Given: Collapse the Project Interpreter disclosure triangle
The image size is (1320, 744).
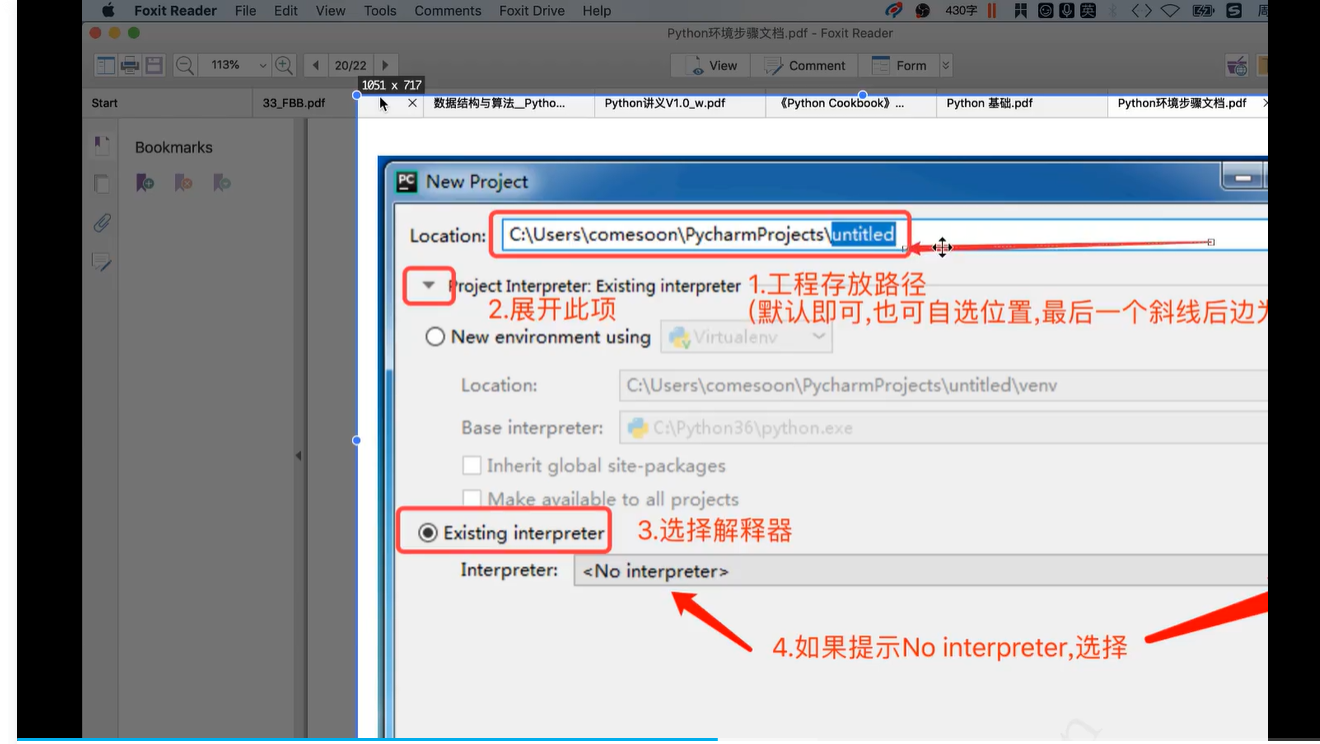Looking at the screenshot, I should tap(428, 285).
